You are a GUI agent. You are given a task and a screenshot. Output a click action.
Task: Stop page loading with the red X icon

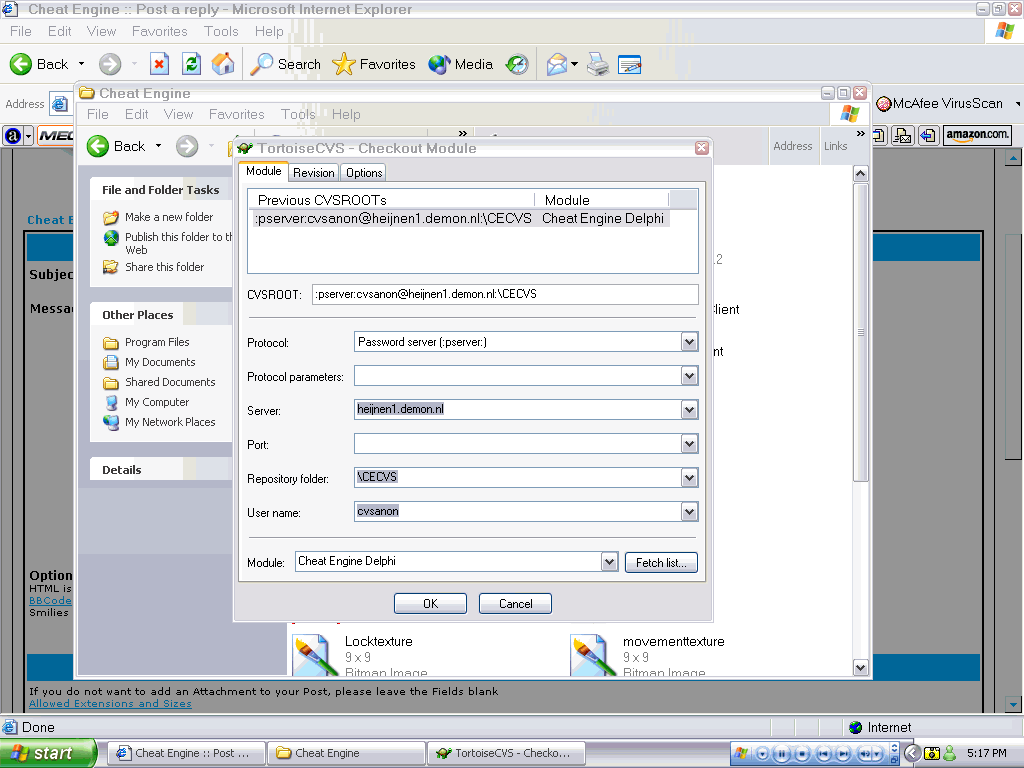pyautogui.click(x=159, y=64)
